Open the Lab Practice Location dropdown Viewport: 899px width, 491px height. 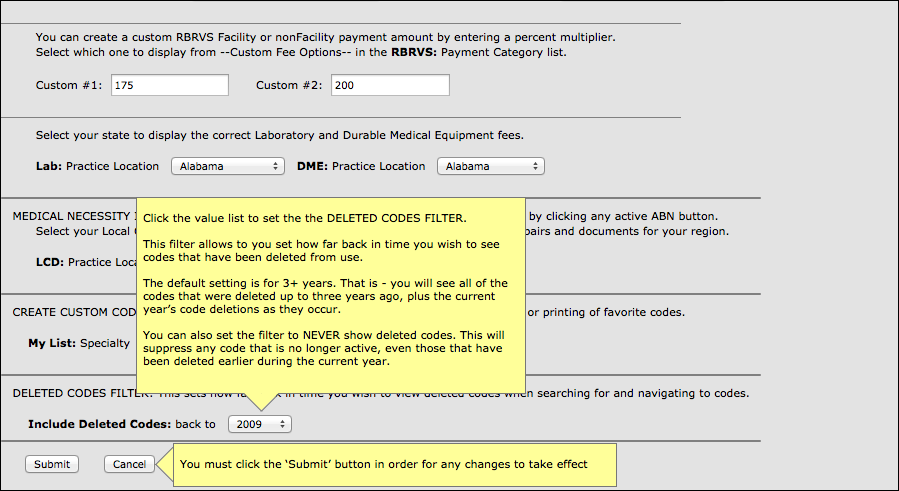pyautogui.click(x=228, y=166)
